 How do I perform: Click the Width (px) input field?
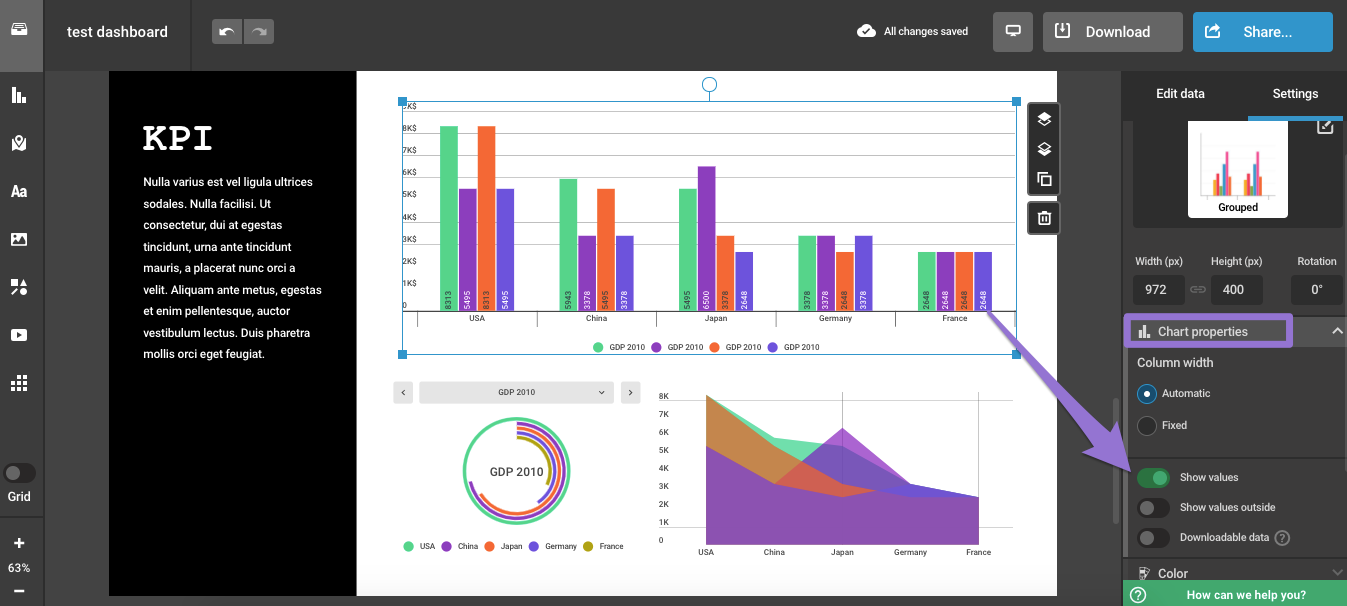(1159, 290)
